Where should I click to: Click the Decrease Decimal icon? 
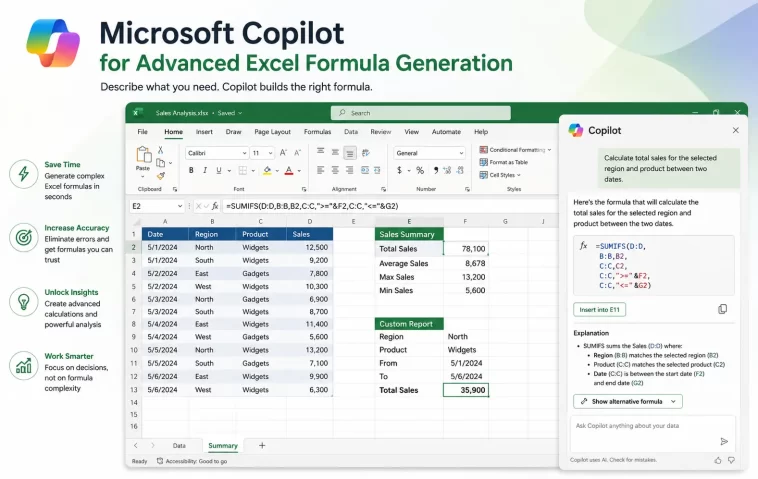point(460,170)
